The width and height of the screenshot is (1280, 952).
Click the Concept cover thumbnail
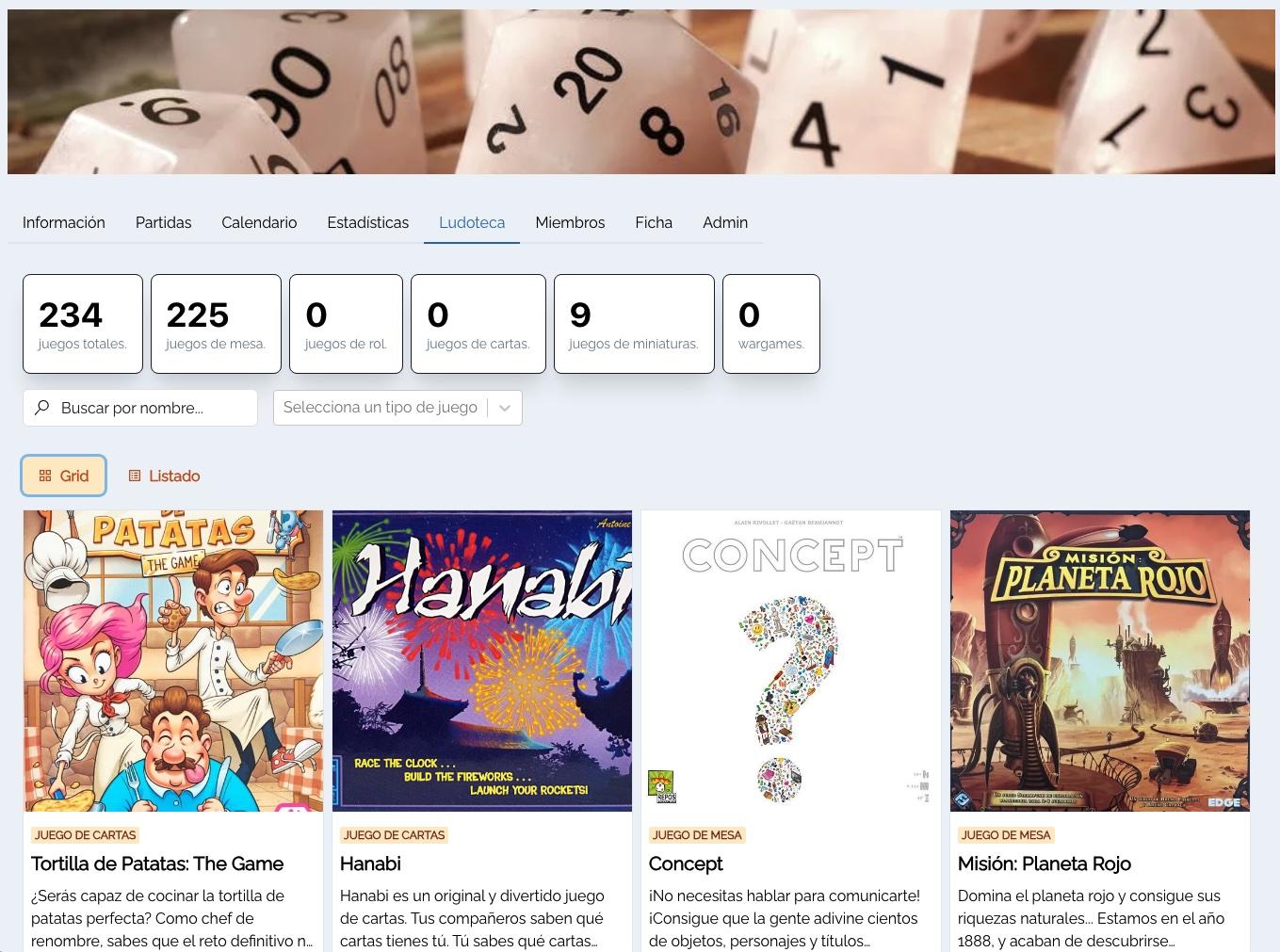point(791,661)
